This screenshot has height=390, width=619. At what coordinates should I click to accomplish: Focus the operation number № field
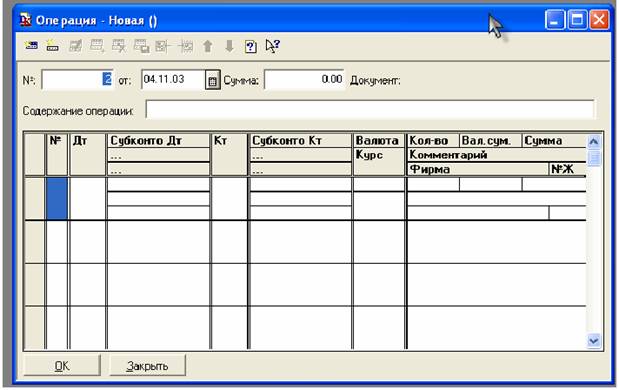tap(77, 80)
